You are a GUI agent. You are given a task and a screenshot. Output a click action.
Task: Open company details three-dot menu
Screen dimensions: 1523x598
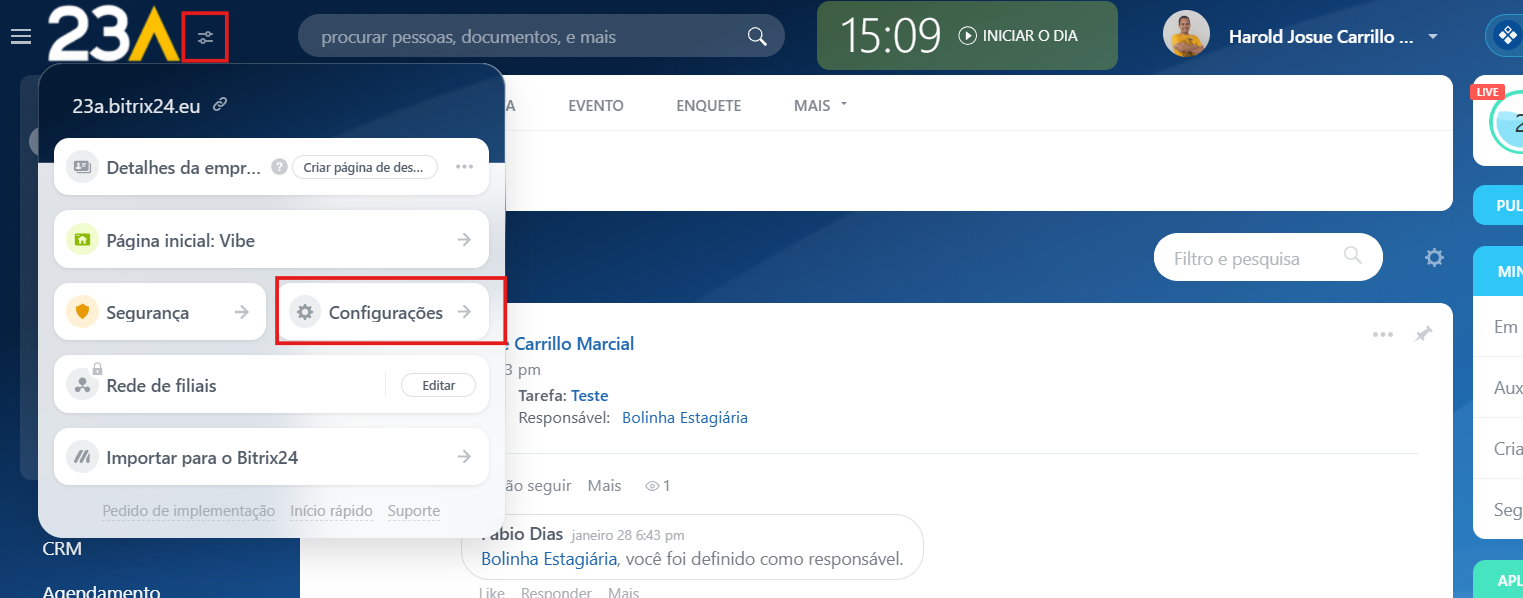464,167
